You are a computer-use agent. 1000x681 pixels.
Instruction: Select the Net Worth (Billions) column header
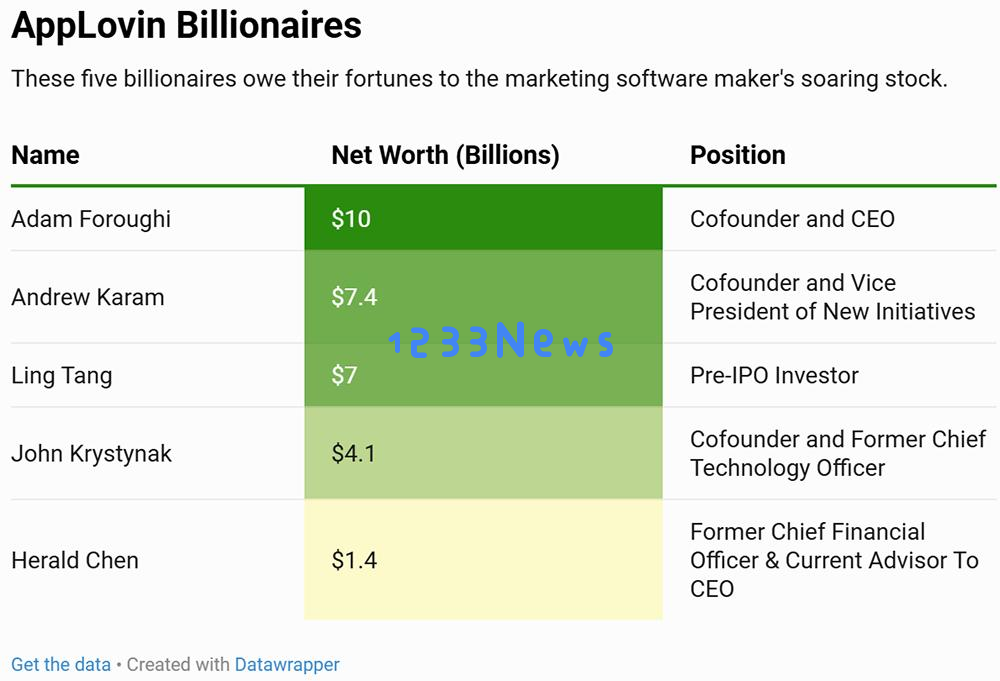point(445,155)
